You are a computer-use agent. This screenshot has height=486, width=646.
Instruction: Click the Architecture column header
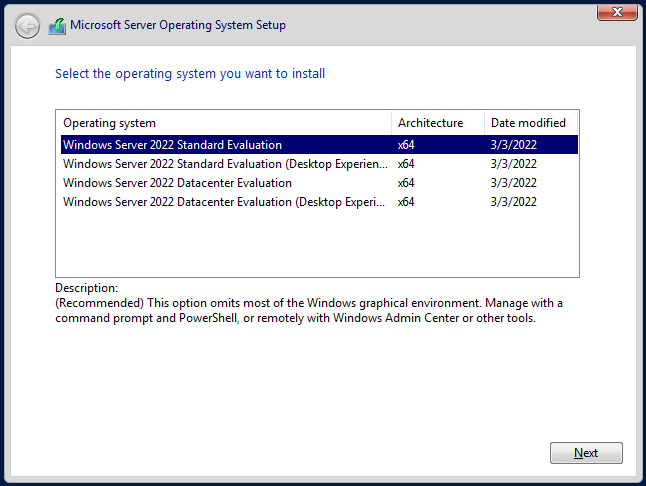tap(438, 123)
